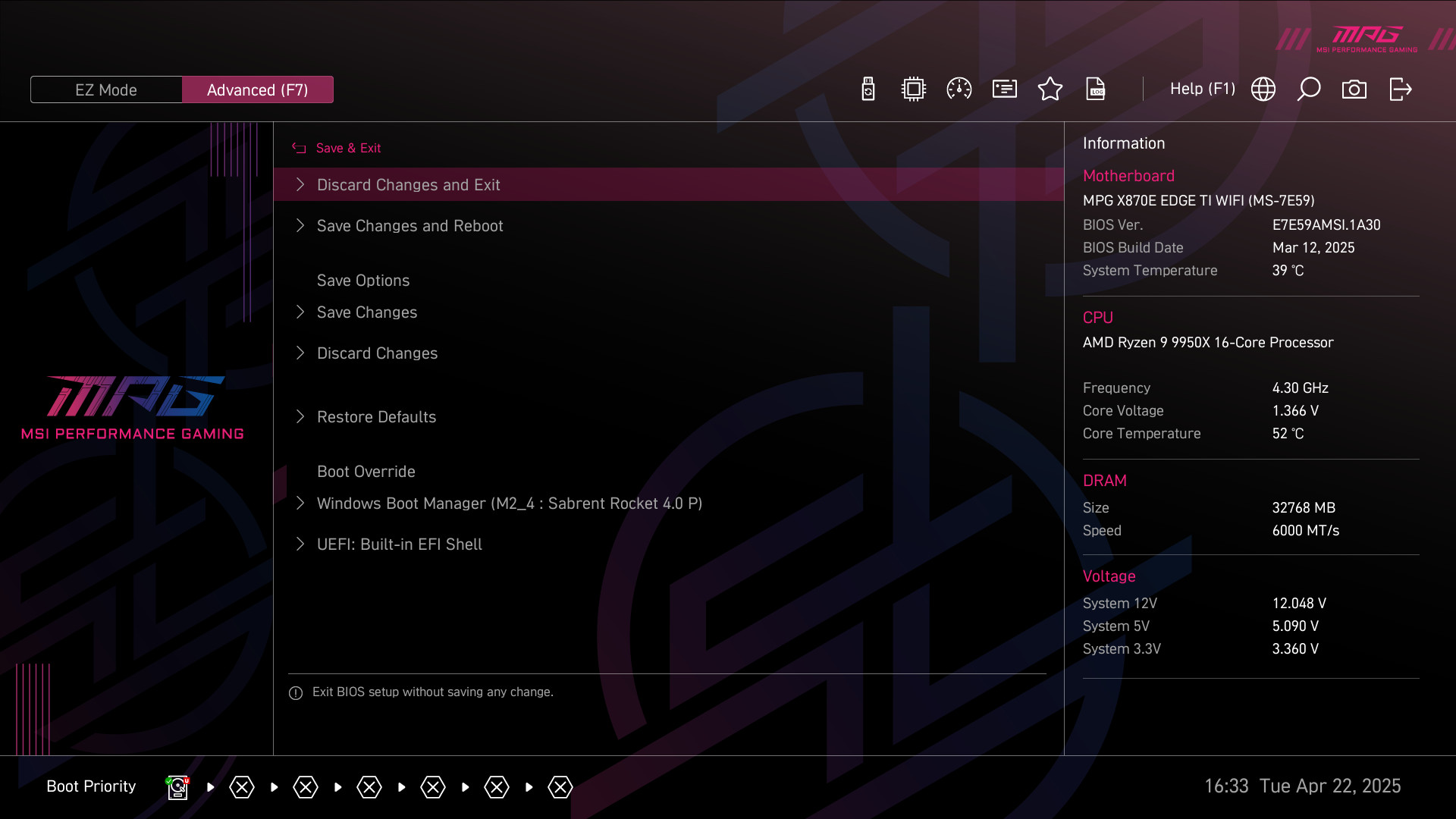Expand chevron beside Discard Changes
The width and height of the screenshot is (1456, 819).
(x=300, y=353)
